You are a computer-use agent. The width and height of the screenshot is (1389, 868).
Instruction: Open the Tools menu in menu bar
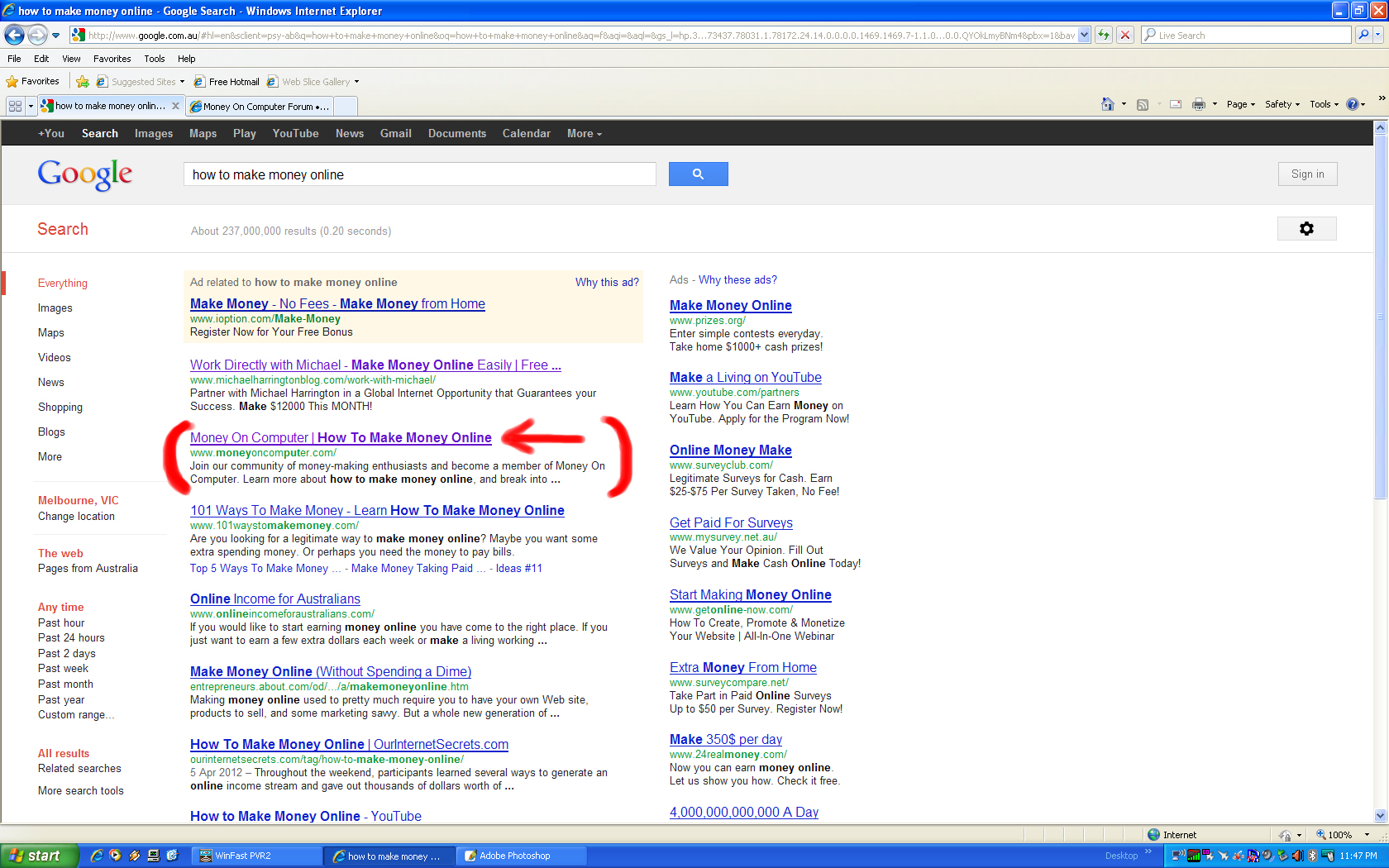coord(155,59)
